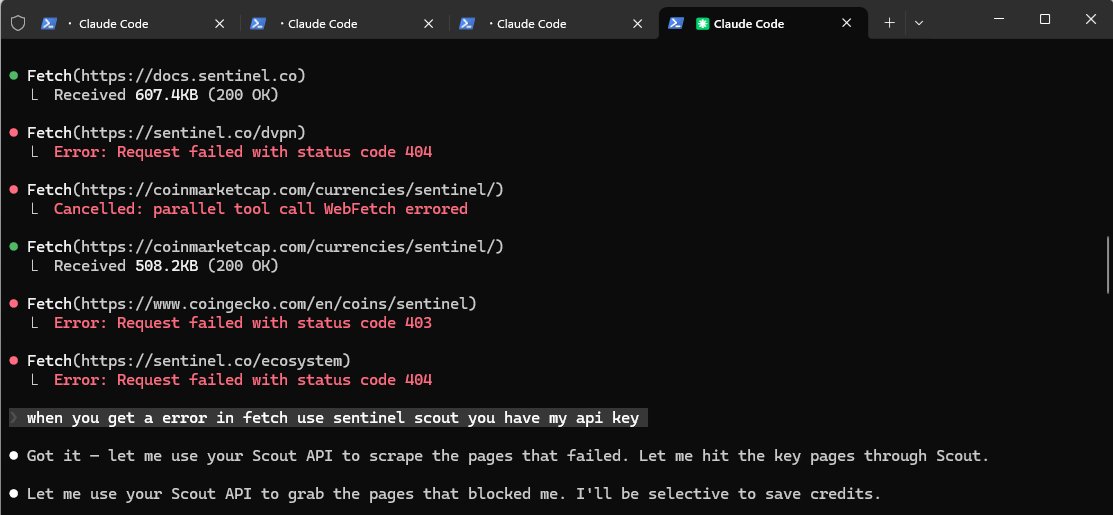Click the red bullet beside sentinel.co/ecosystem fetch

pos(13,361)
